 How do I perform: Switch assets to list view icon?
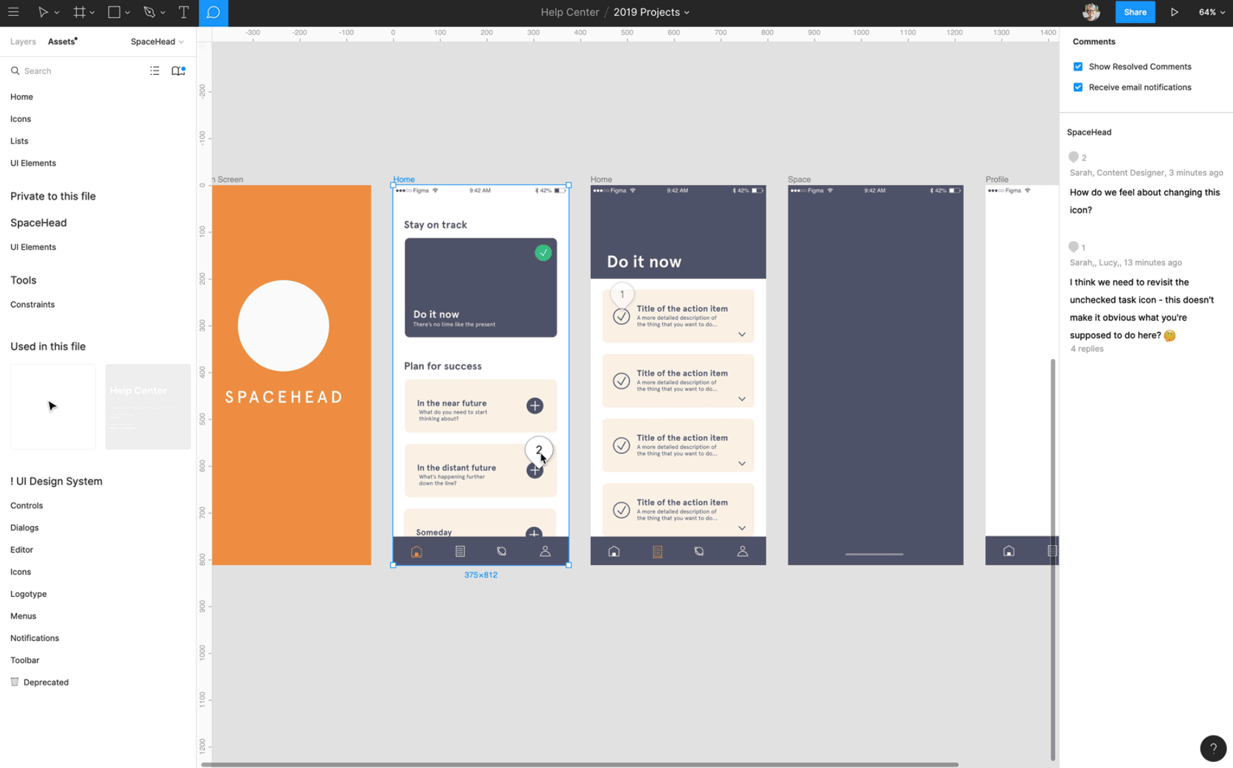pyautogui.click(x=155, y=71)
